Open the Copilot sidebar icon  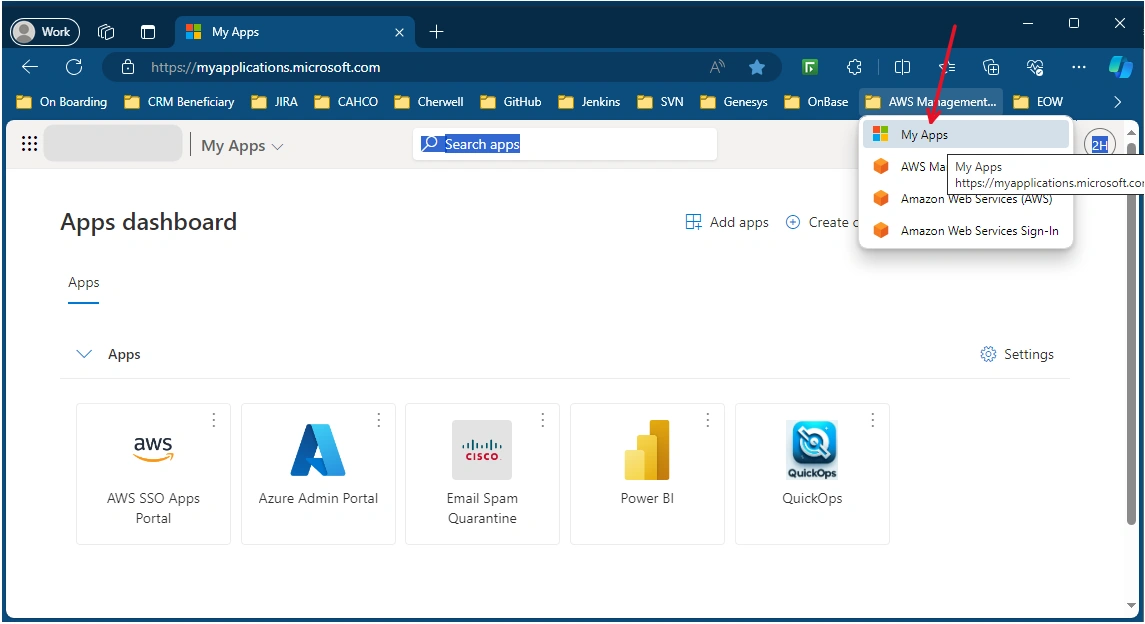tap(1120, 67)
